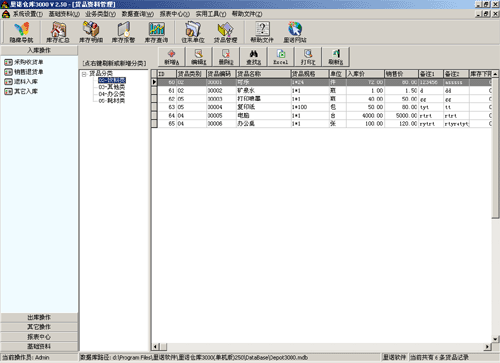The width and height of the screenshot is (500, 363).
Task: Export with the Excel button
Action: [281, 57]
